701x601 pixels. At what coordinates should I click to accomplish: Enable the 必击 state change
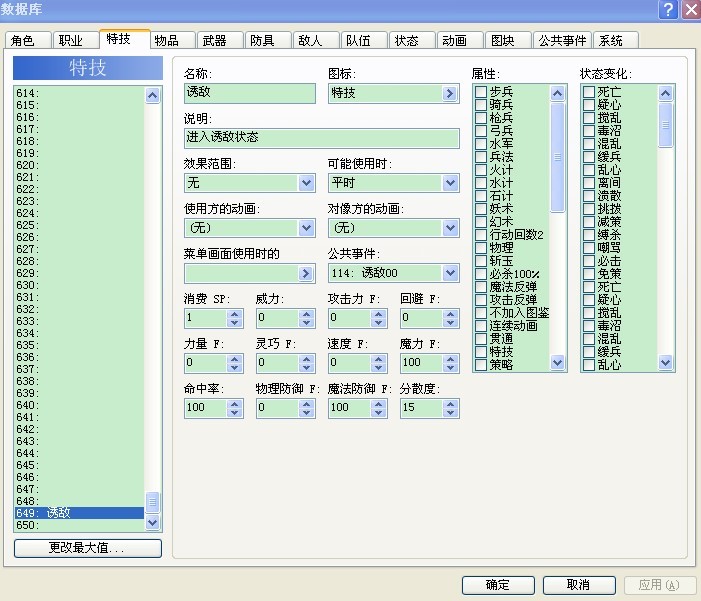coord(589,261)
